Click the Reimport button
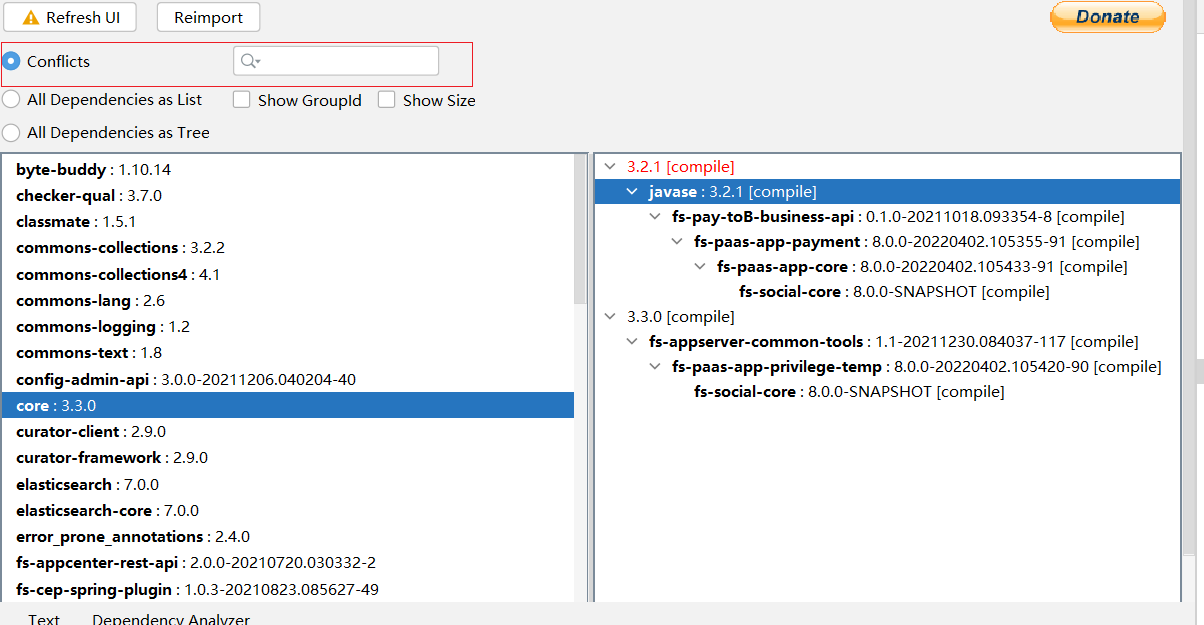 click(x=208, y=17)
